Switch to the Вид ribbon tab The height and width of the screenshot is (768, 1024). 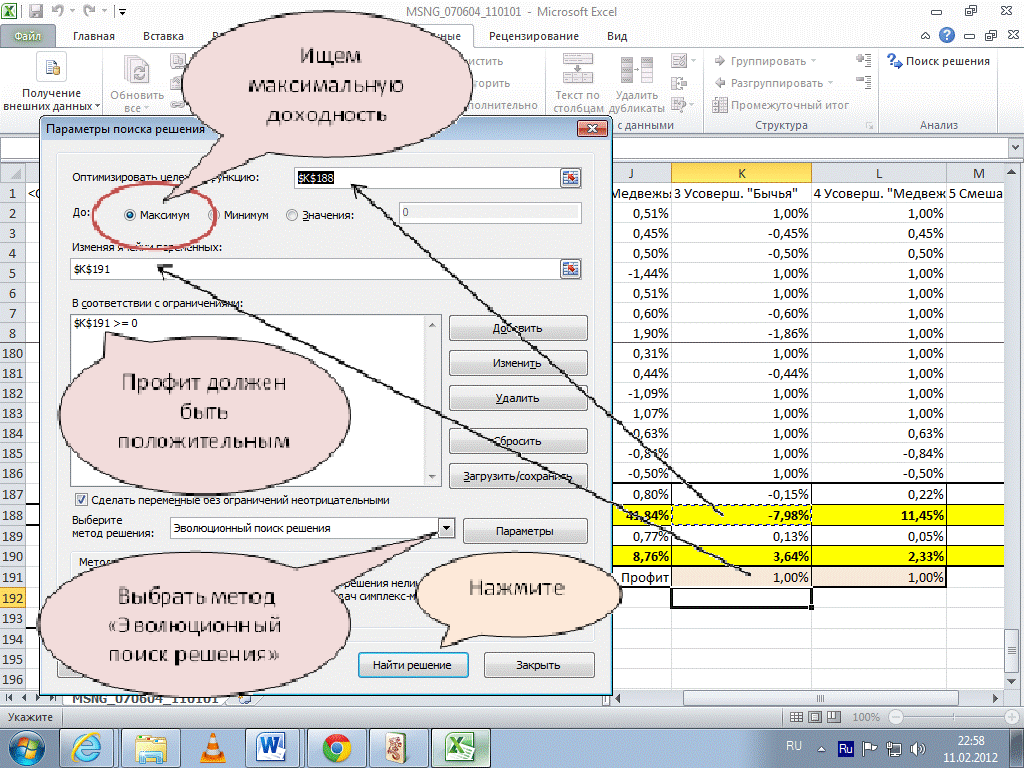click(616, 36)
